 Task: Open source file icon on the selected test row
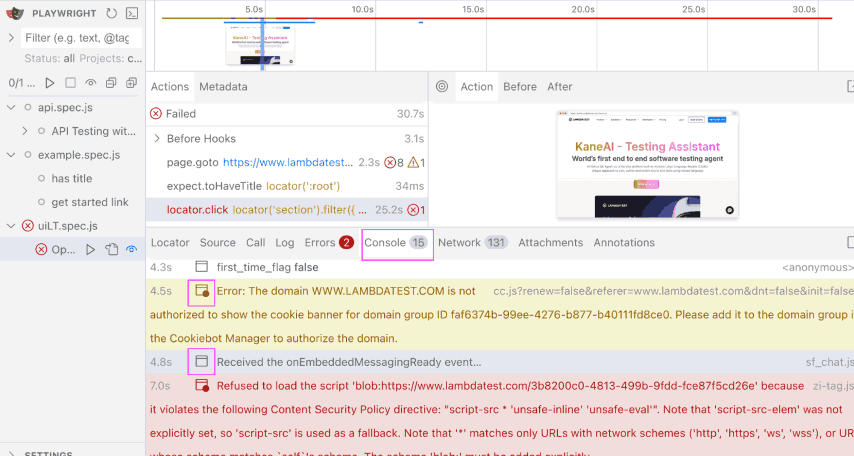[111, 249]
